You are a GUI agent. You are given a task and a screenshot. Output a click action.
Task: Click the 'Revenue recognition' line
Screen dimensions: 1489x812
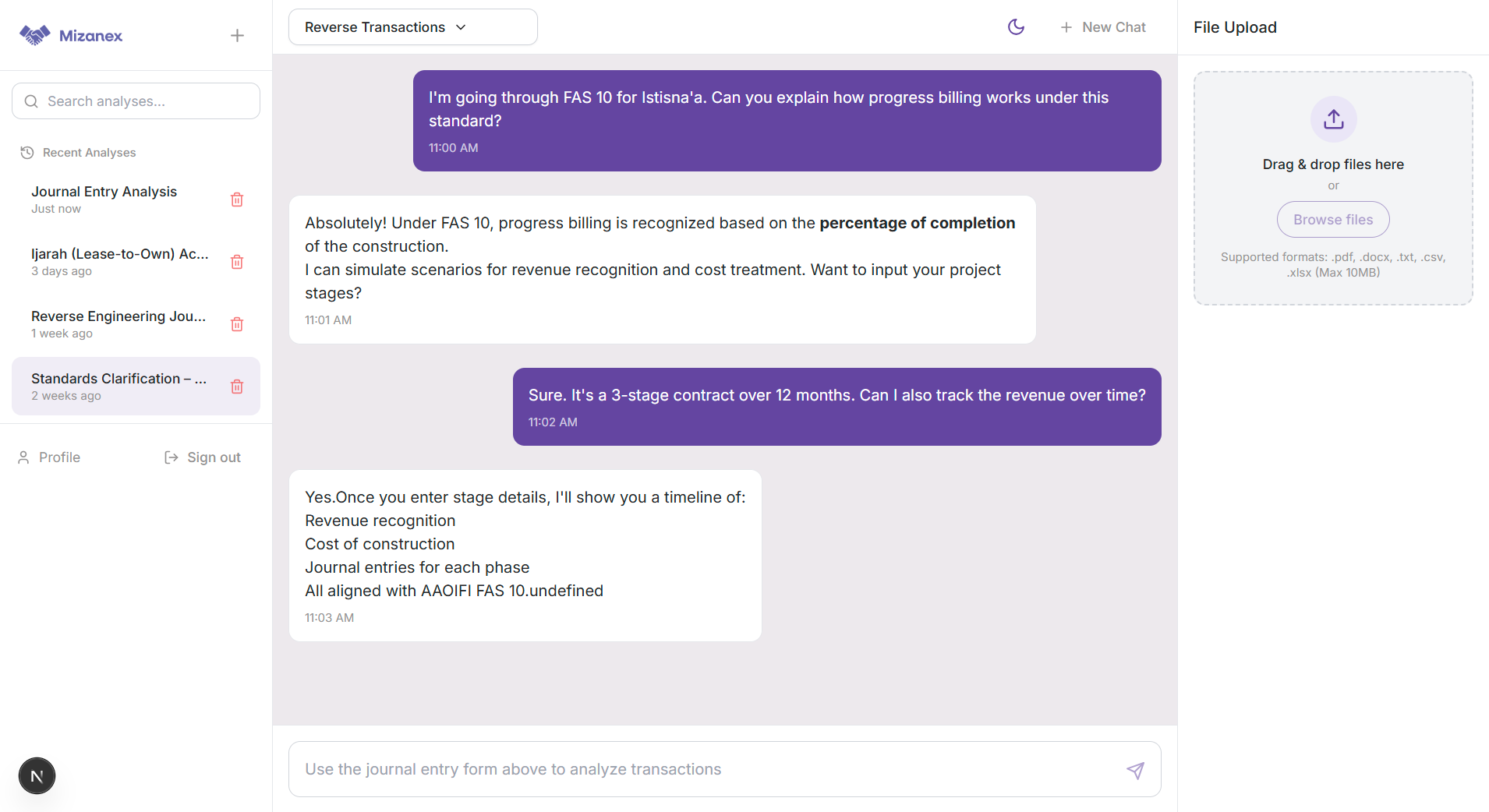tap(380, 521)
